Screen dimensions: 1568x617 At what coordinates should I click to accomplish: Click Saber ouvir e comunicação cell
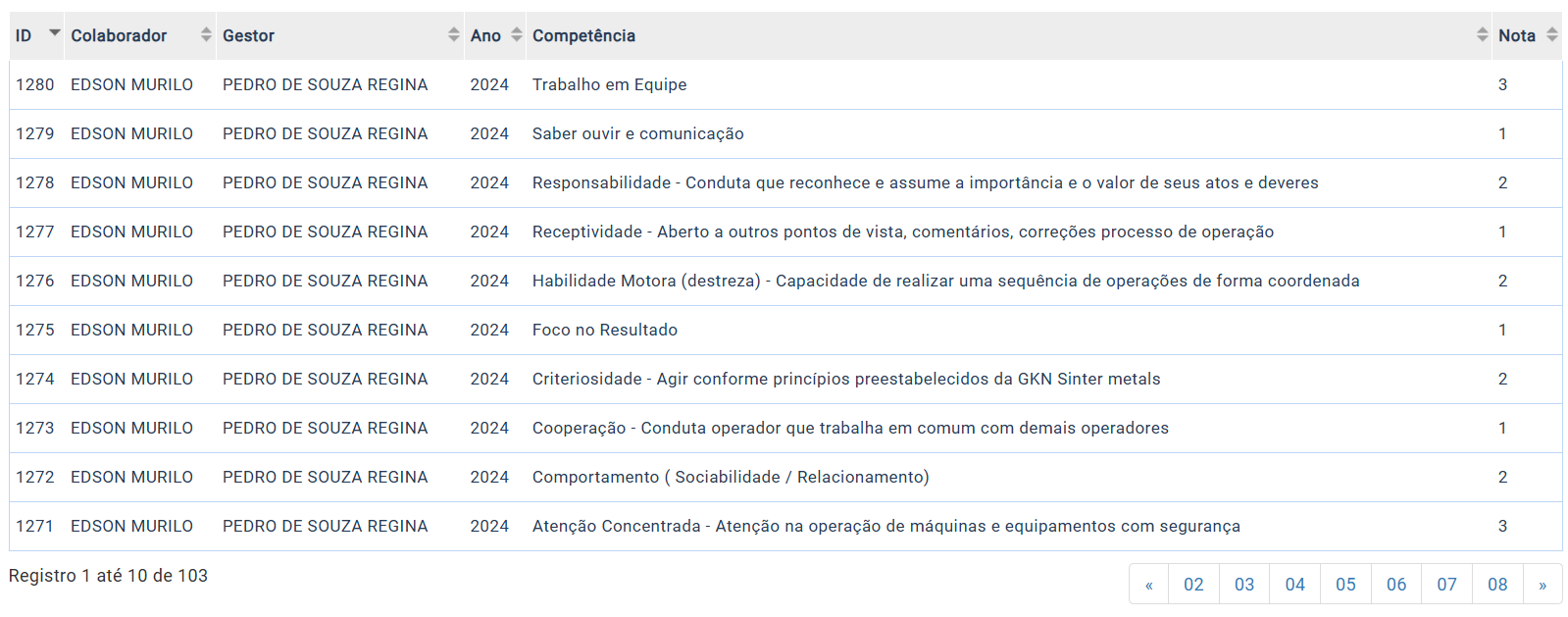coord(637,134)
